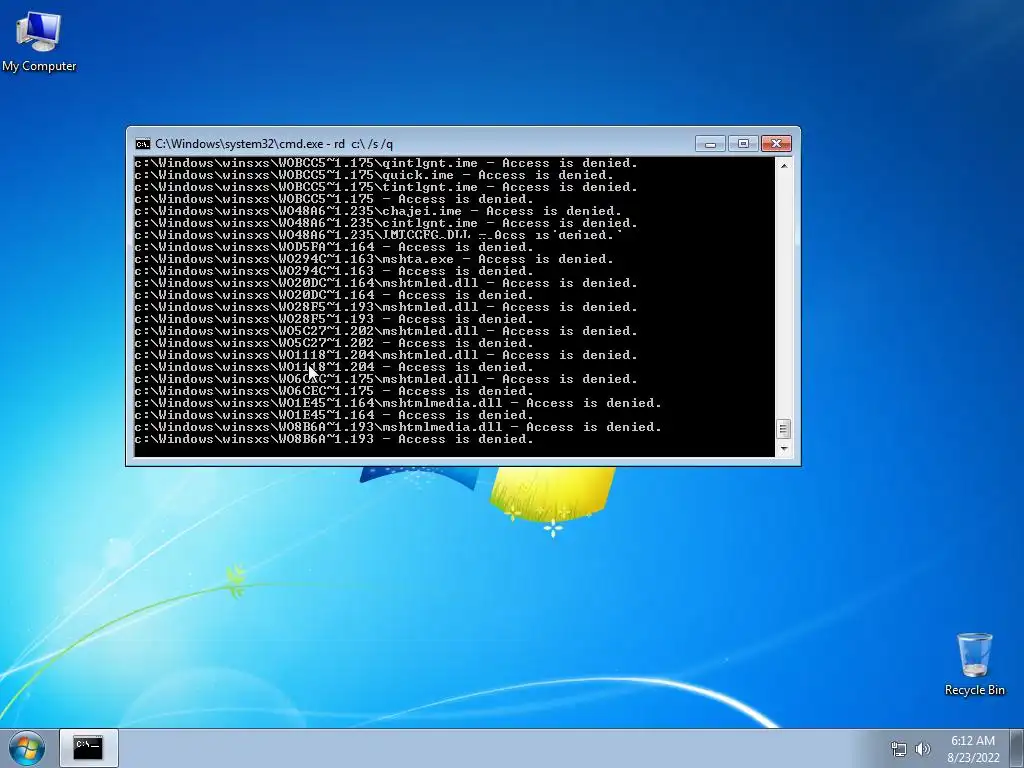Minimize the cmd.exe window

[x=711, y=144]
